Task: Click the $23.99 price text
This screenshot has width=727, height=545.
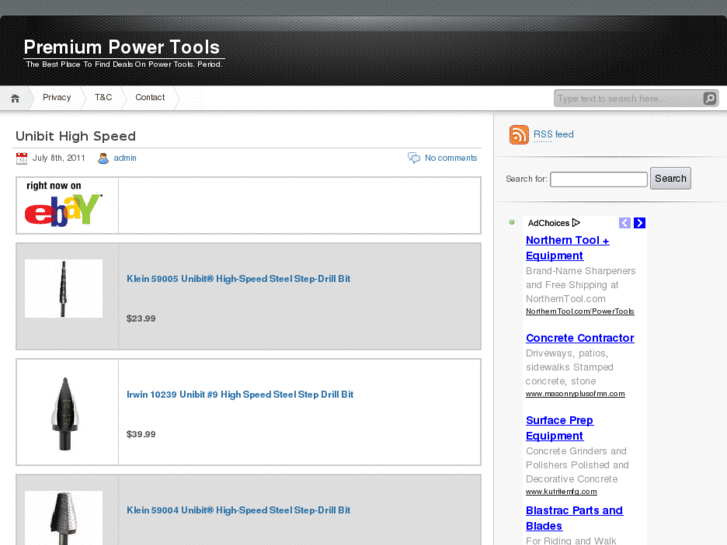Action: [x=141, y=319]
